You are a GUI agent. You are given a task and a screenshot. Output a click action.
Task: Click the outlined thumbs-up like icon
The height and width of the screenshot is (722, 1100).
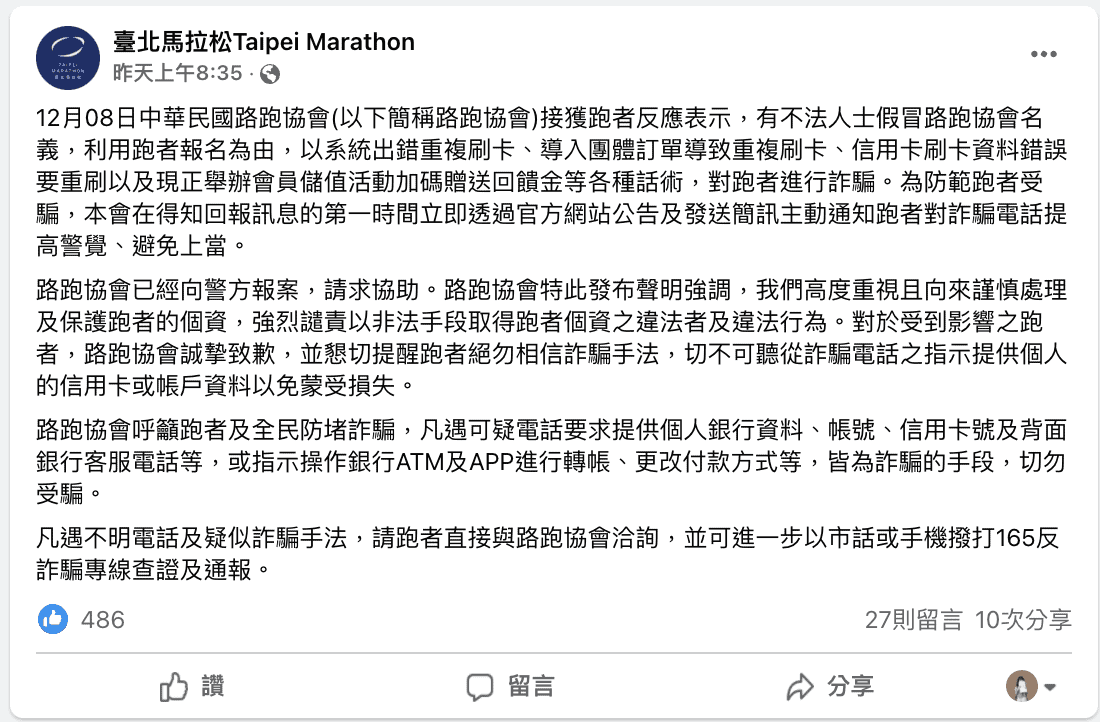(x=173, y=686)
